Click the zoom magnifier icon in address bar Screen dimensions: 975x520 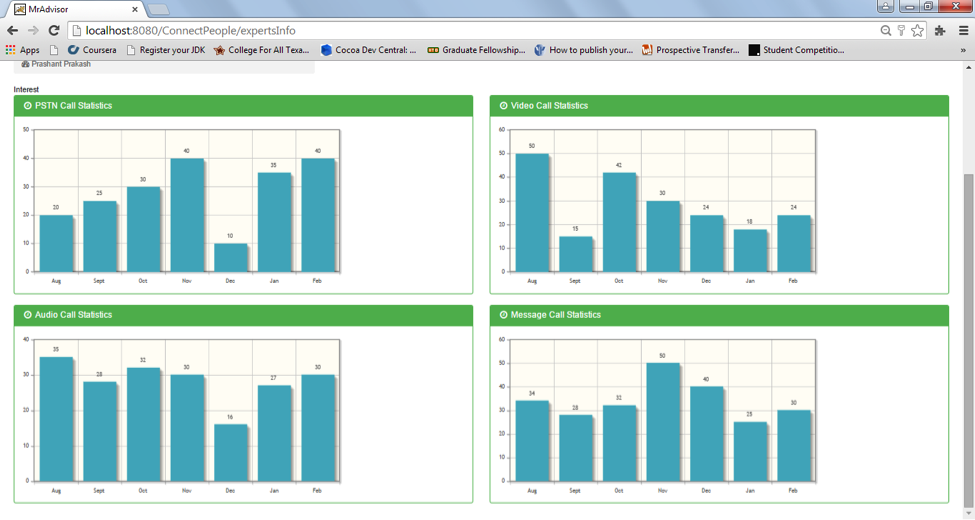(x=885, y=30)
